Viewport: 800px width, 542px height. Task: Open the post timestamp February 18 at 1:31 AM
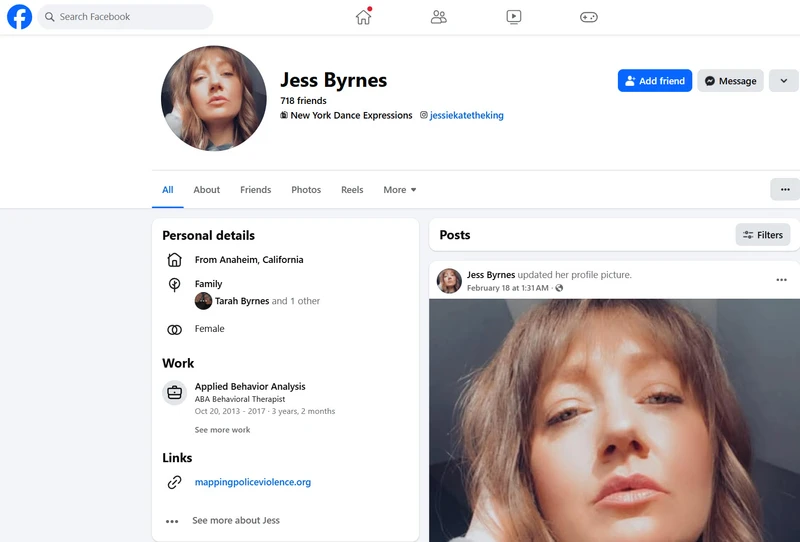[508, 288]
